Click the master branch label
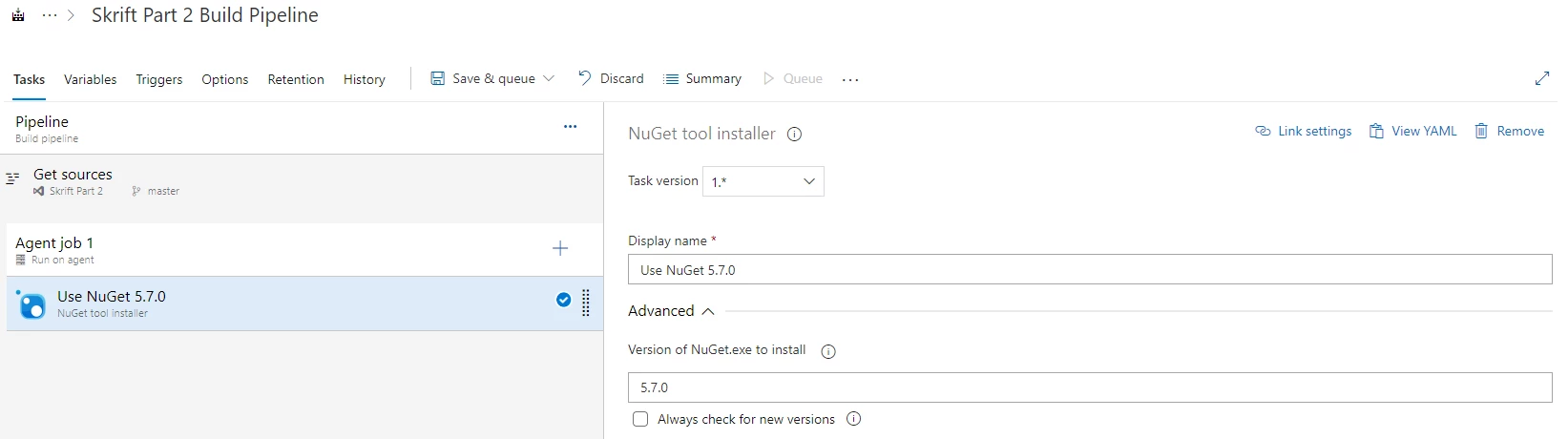 coord(163,191)
